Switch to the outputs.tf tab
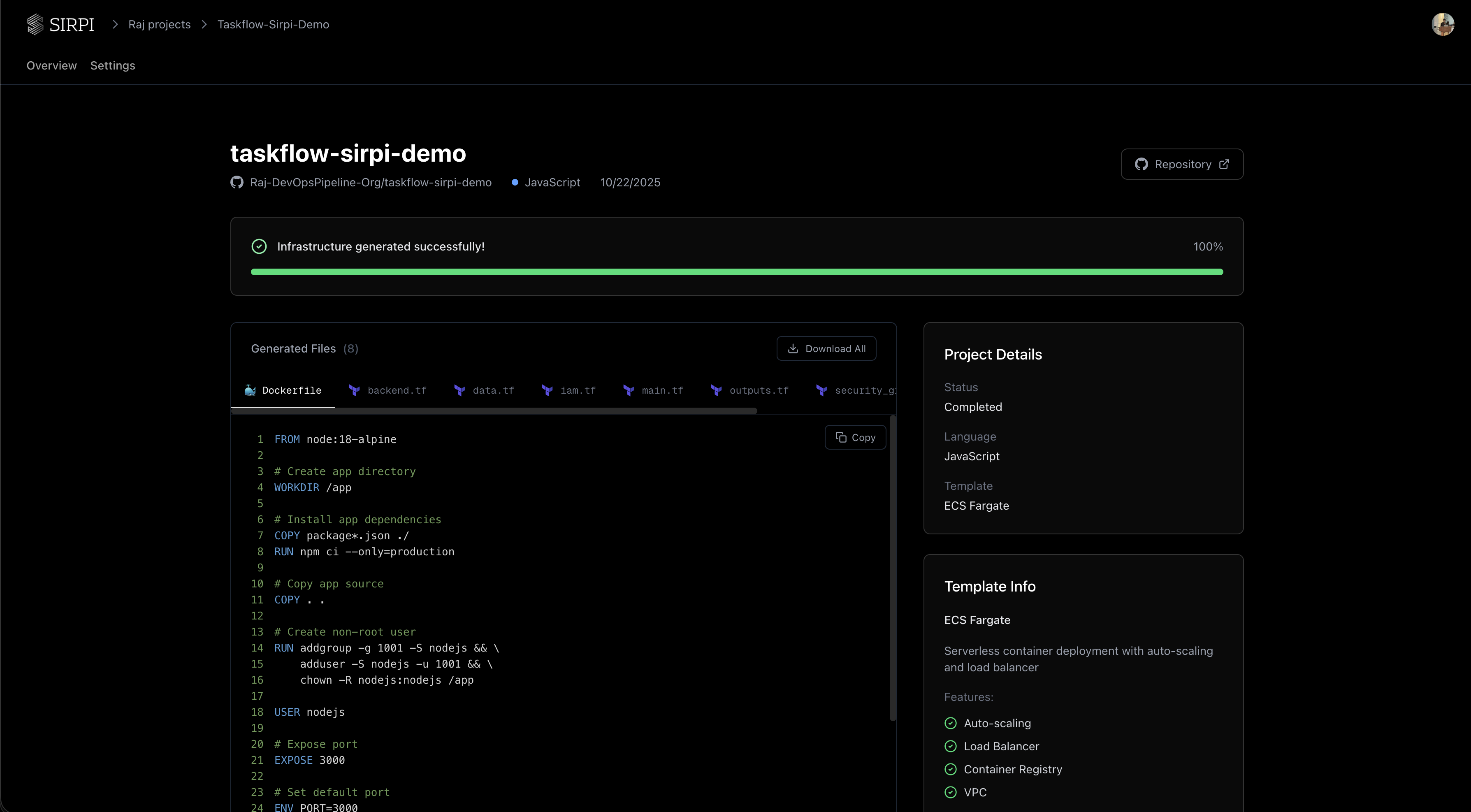Image resolution: width=1471 pixels, height=812 pixels. (759, 391)
